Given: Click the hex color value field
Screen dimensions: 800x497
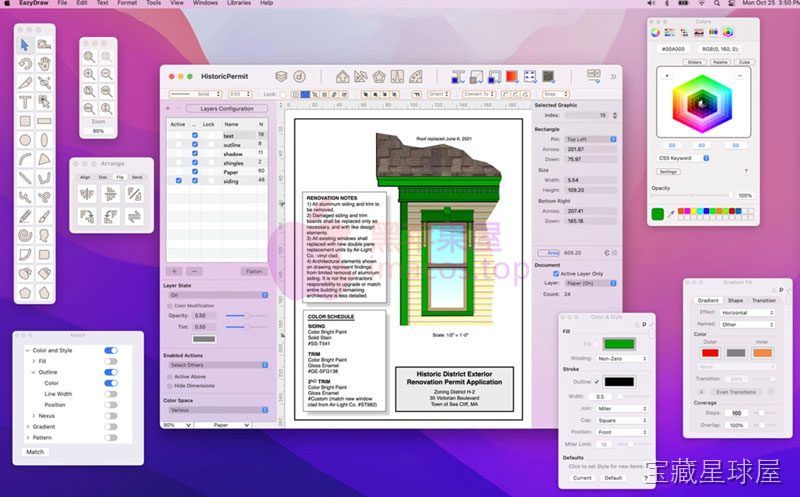Looking at the screenshot, I should (673, 49).
